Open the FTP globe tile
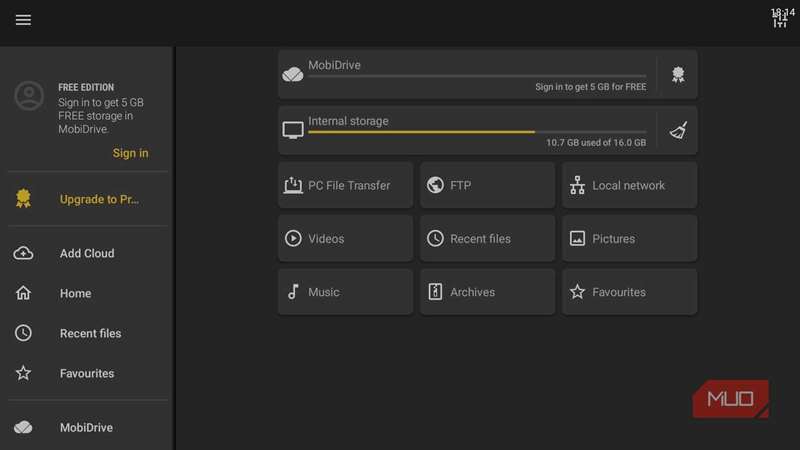The image size is (800, 450). coord(487,185)
